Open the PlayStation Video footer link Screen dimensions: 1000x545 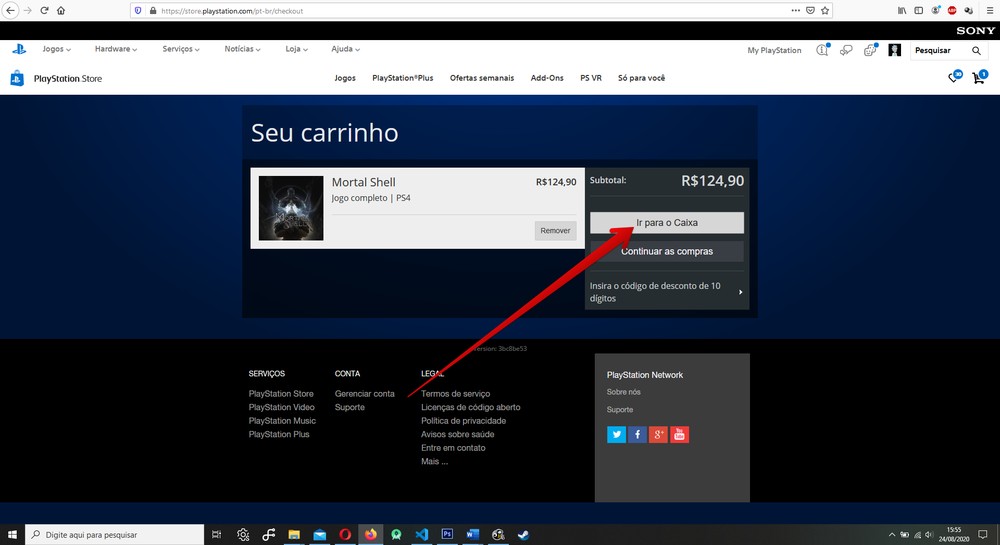coord(281,407)
